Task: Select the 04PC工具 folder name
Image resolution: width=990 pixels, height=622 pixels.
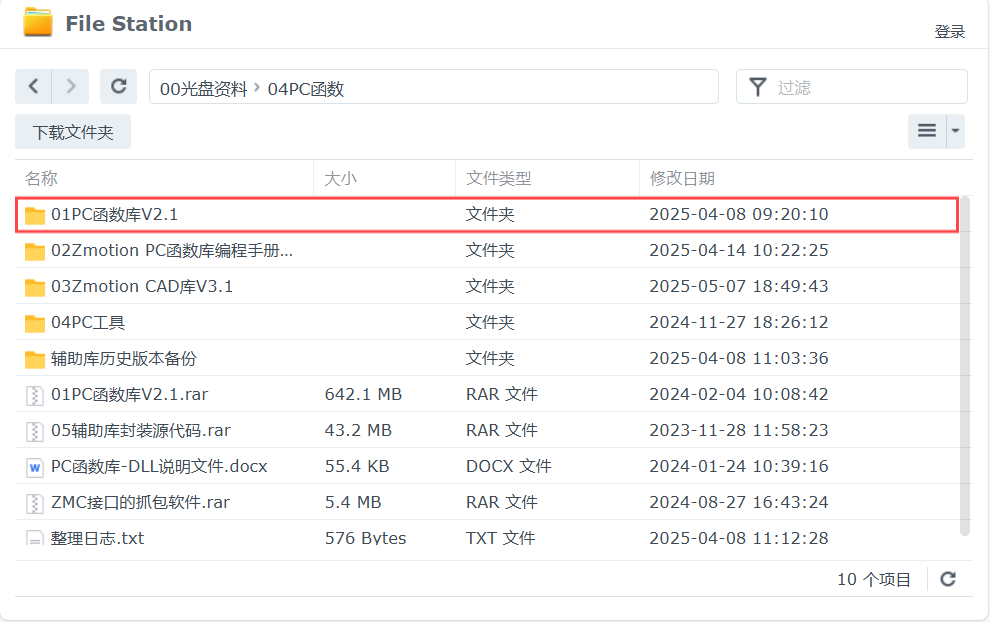Action: (x=88, y=323)
